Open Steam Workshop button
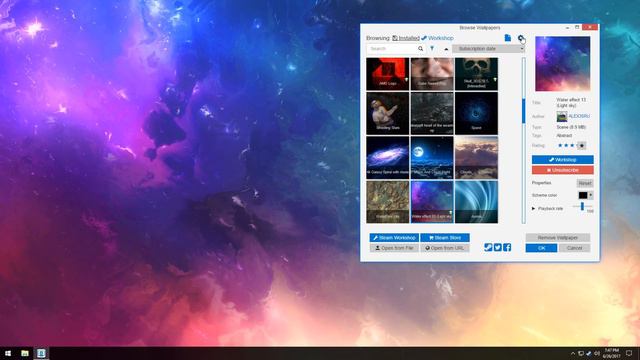 [x=394, y=238]
